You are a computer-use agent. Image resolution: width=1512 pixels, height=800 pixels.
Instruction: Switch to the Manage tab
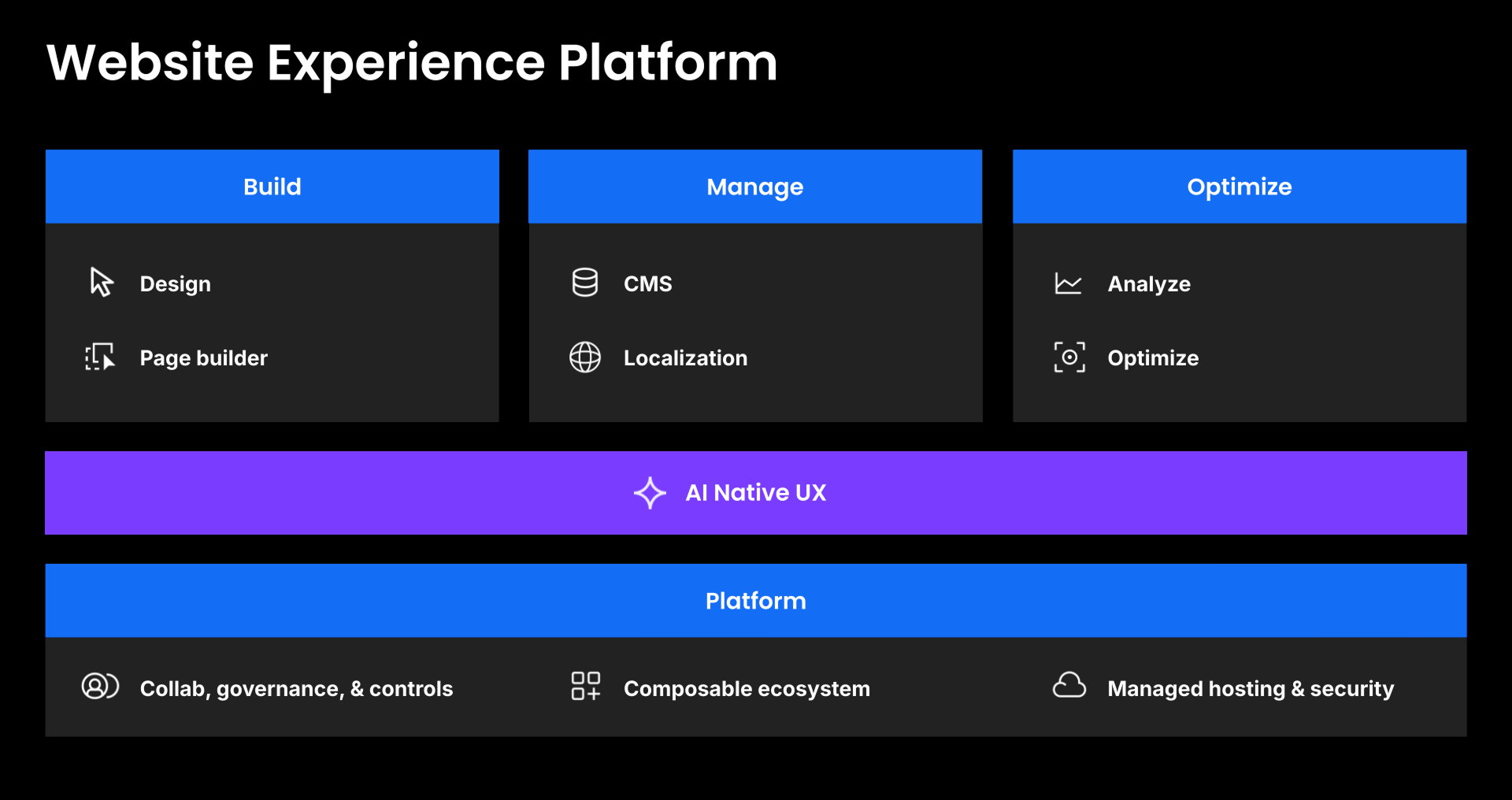754,187
